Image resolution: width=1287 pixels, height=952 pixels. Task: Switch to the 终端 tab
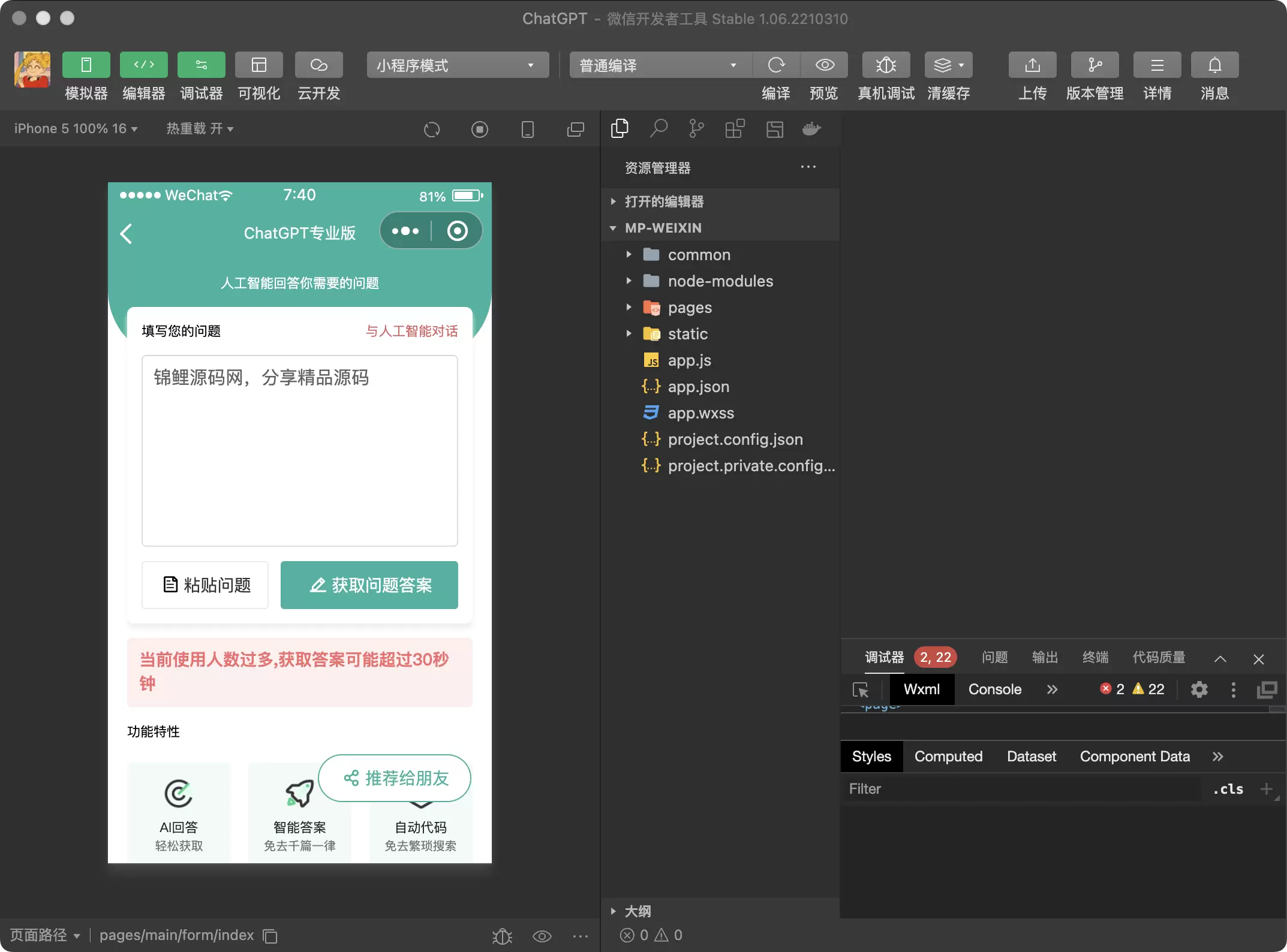[x=1095, y=657]
